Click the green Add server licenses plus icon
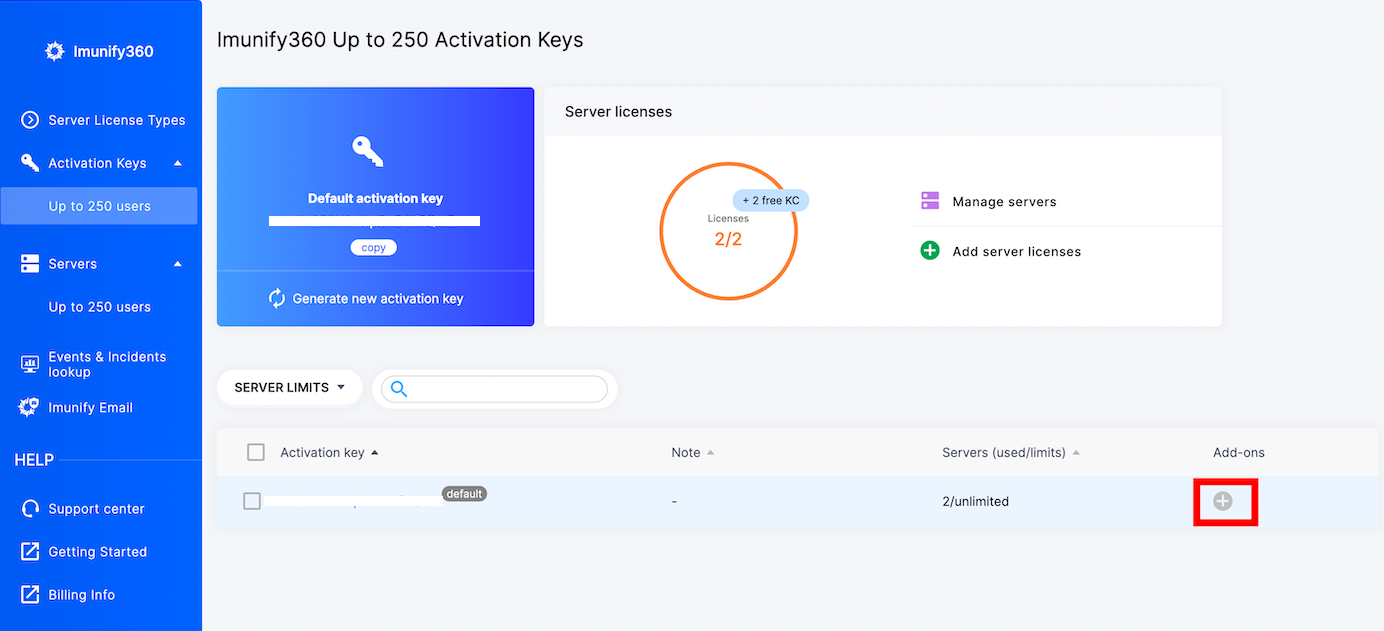Viewport: 1384px width, 631px height. point(929,250)
